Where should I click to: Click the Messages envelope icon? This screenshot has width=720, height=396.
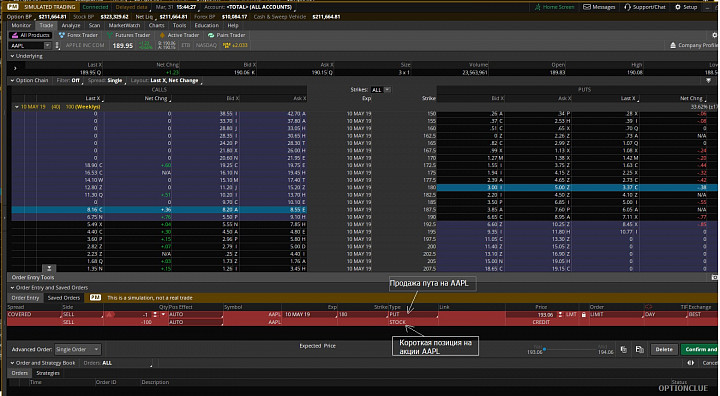coord(586,7)
